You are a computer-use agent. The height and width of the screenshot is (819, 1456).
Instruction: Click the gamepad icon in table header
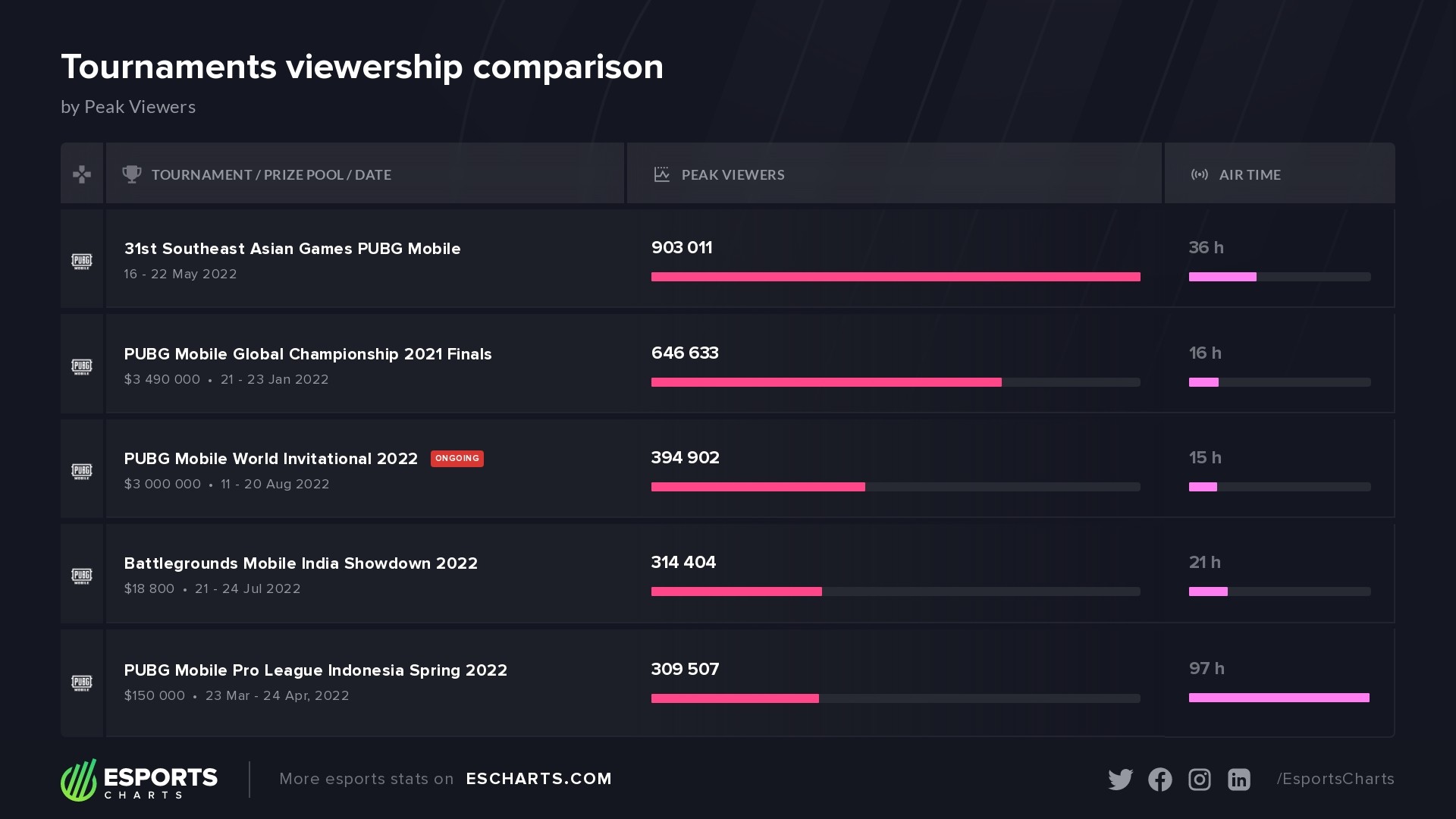(82, 174)
